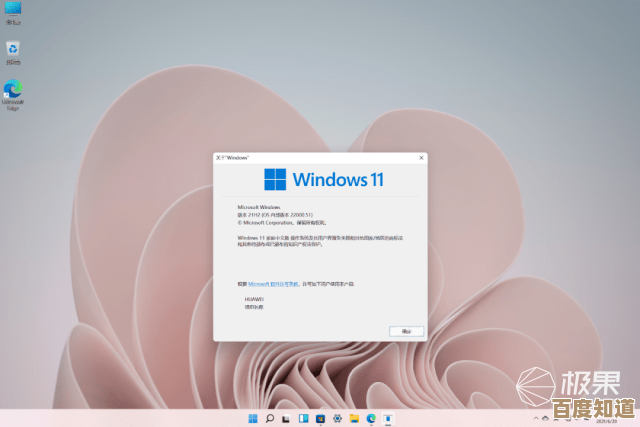Click the taskbar Search magnifier icon
Screen dimensions: 640x427
point(270,418)
